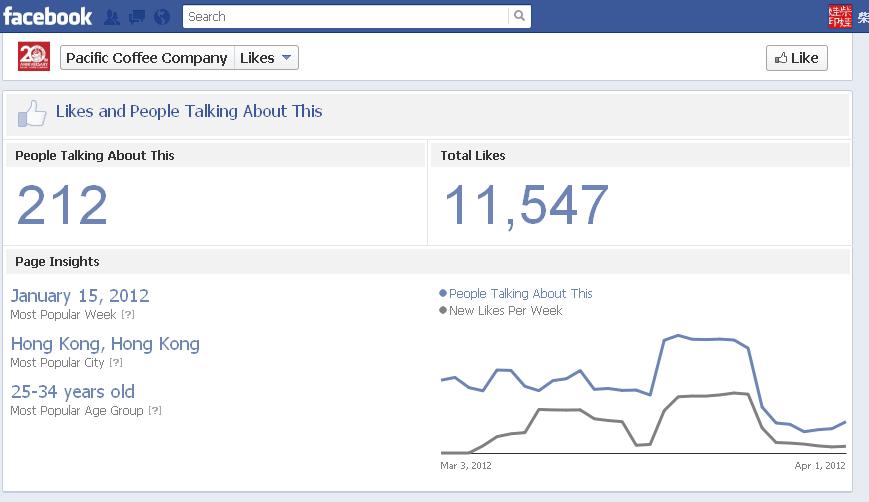
Task: Click the Facebook logo
Action: pos(47,16)
